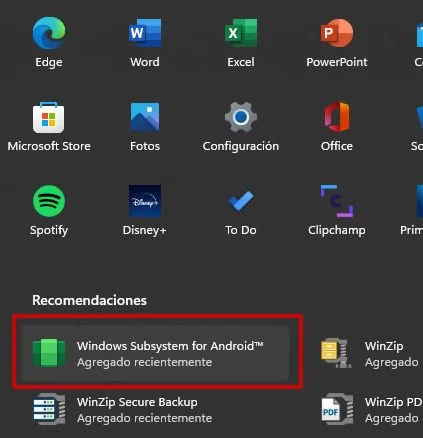
Task: Click WinZip Secure Backup title text
Action: 137,402
